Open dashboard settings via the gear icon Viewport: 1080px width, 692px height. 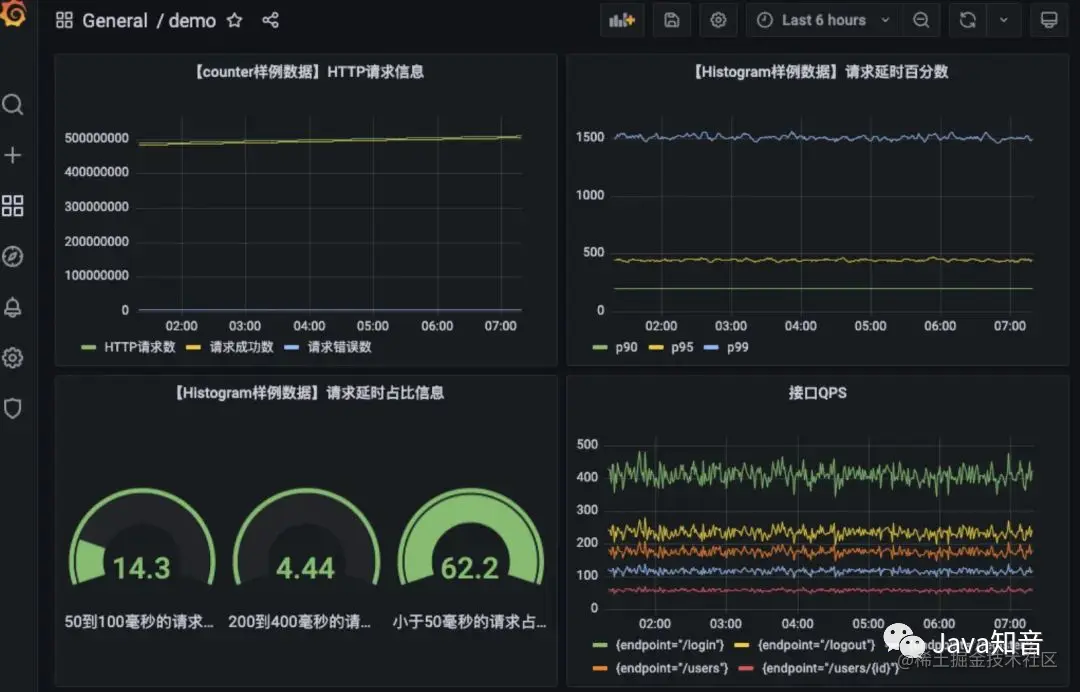pos(718,20)
